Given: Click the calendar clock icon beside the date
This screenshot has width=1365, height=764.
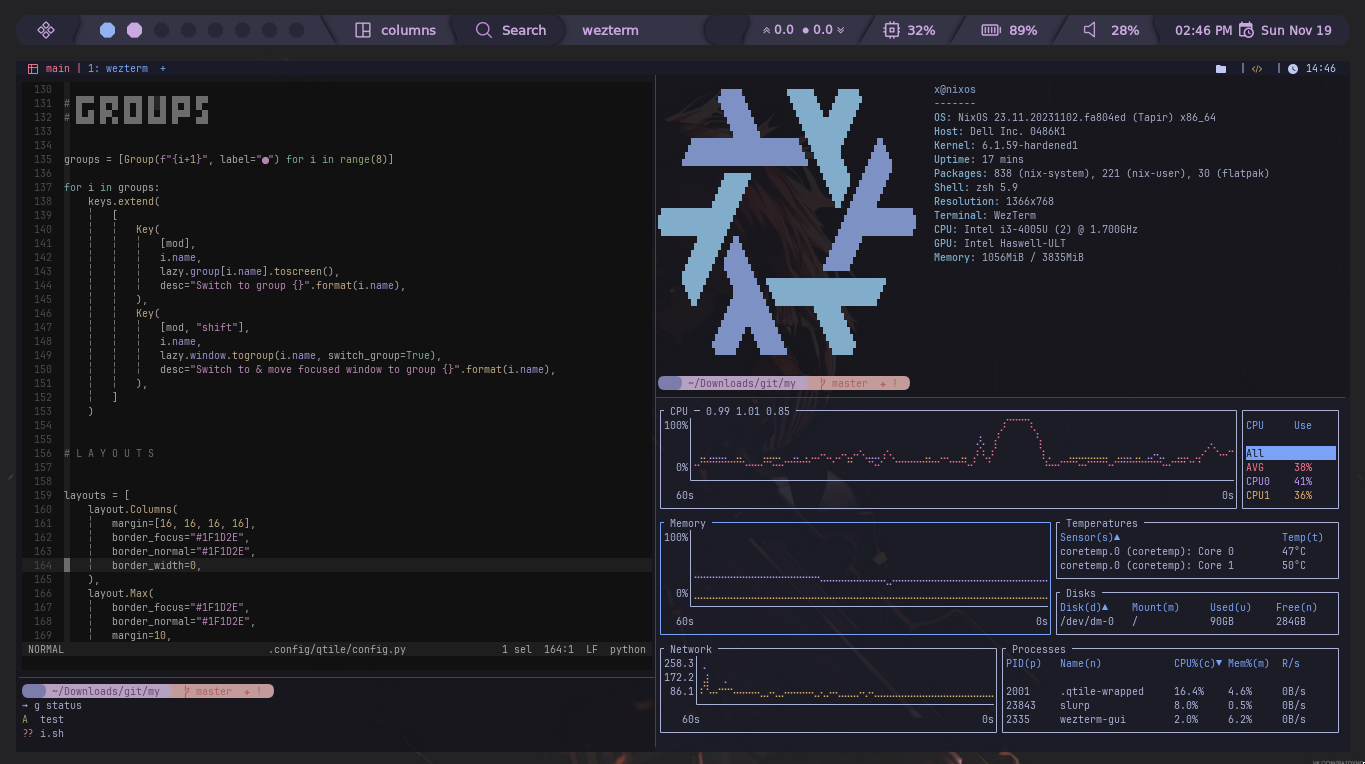Looking at the screenshot, I should 1246,30.
